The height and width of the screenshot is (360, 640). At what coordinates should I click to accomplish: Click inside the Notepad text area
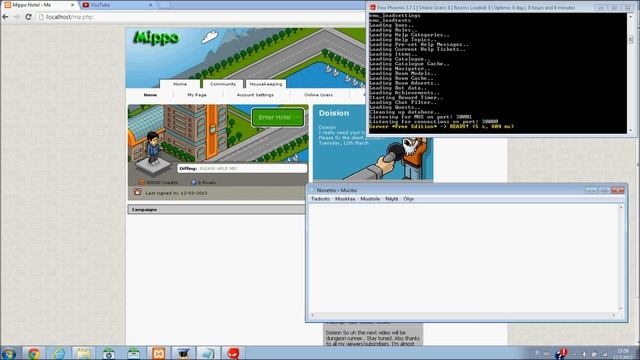coord(463,258)
